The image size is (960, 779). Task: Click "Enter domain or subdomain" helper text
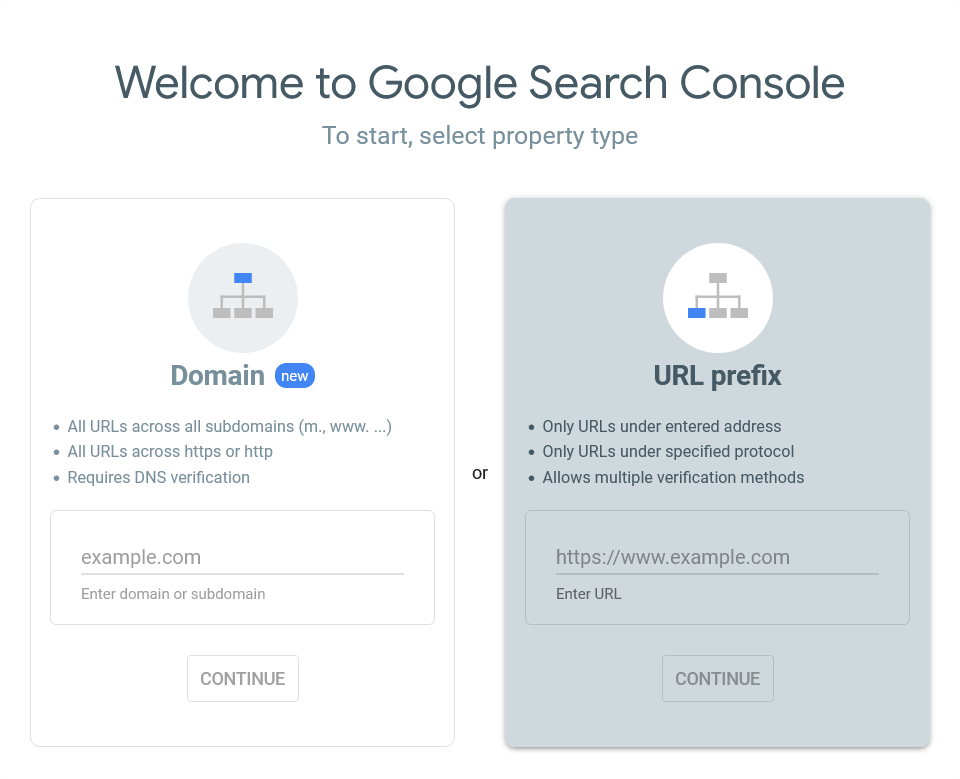pos(173,594)
